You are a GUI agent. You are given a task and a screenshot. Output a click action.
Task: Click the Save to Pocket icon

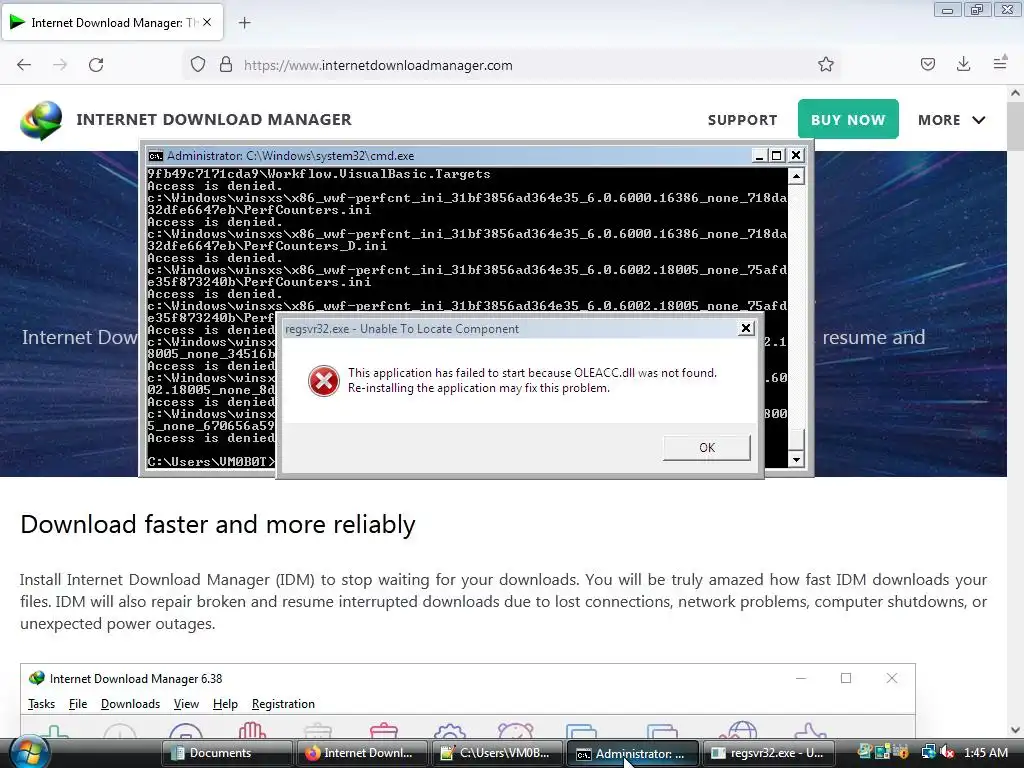928,64
